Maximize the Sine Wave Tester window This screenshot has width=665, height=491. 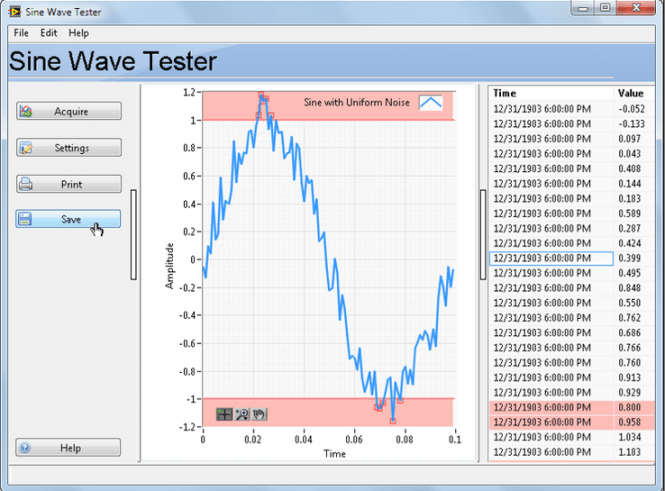click(605, 8)
